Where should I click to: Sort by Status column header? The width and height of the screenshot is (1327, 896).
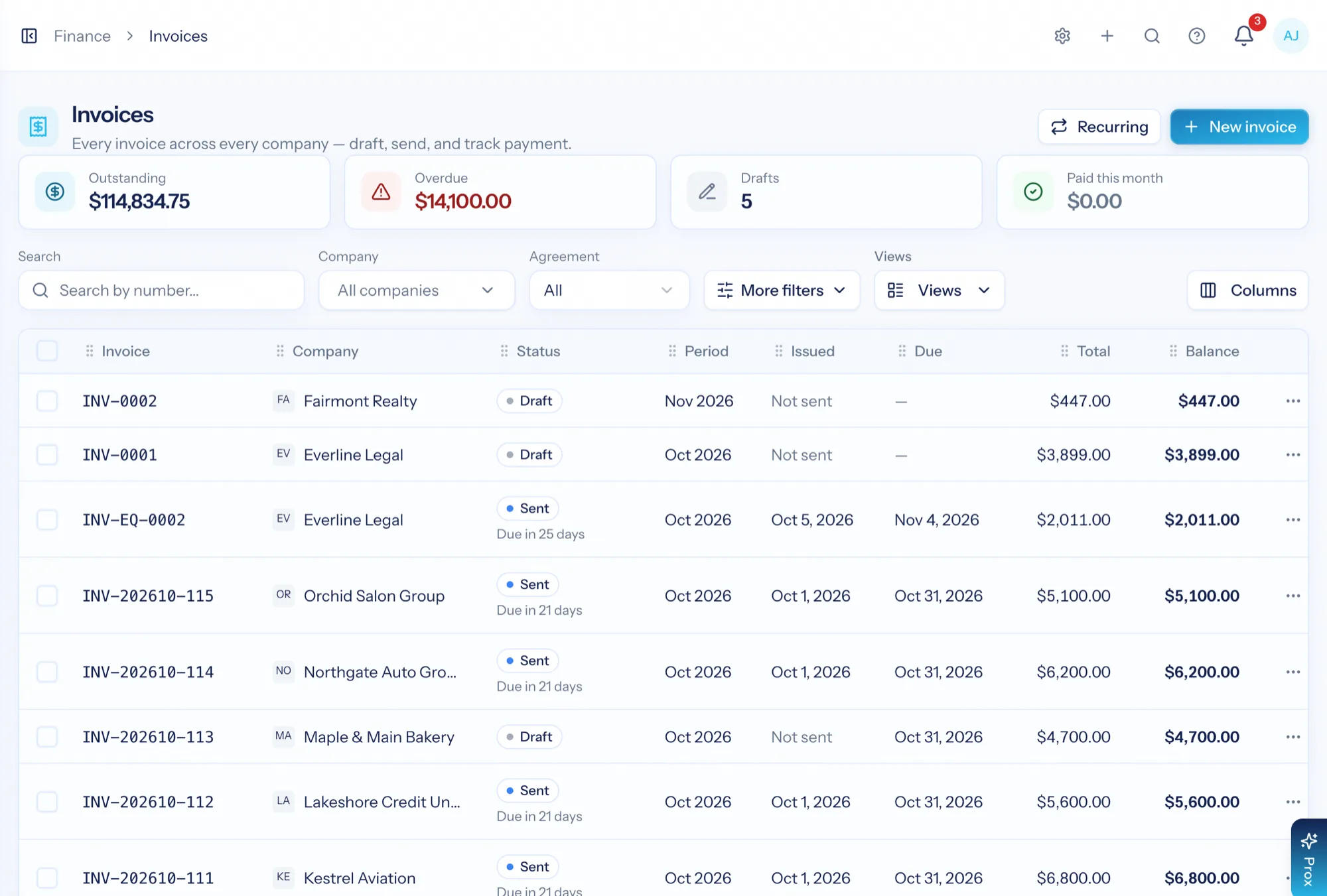pos(538,351)
